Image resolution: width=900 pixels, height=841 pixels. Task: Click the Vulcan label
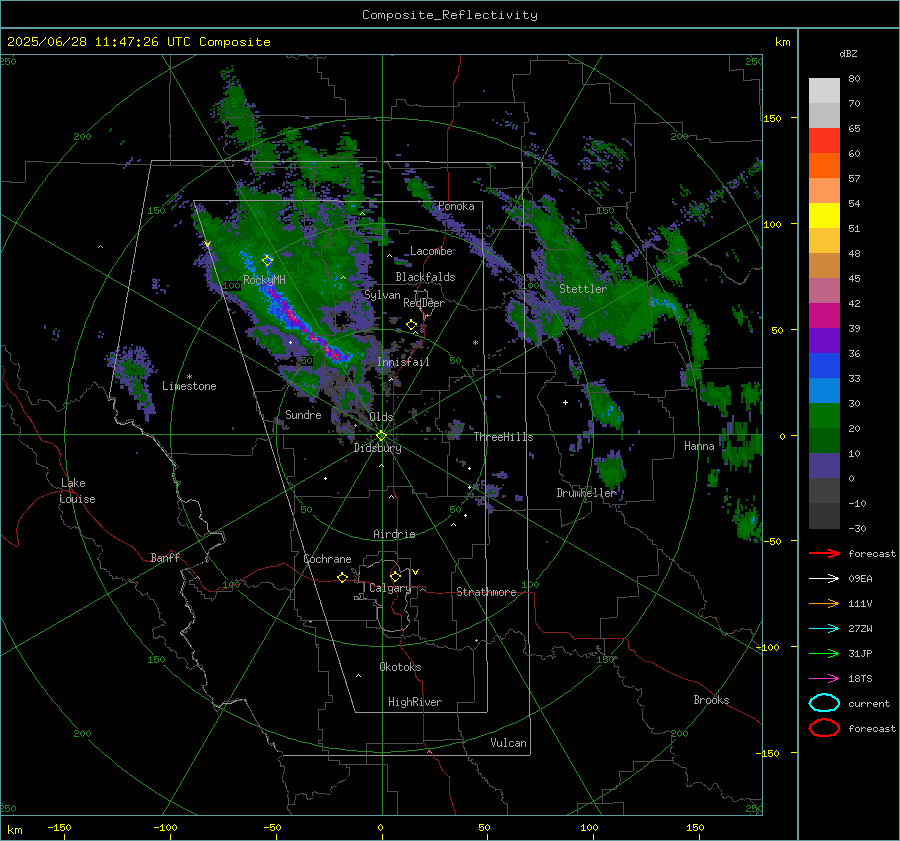(x=508, y=743)
